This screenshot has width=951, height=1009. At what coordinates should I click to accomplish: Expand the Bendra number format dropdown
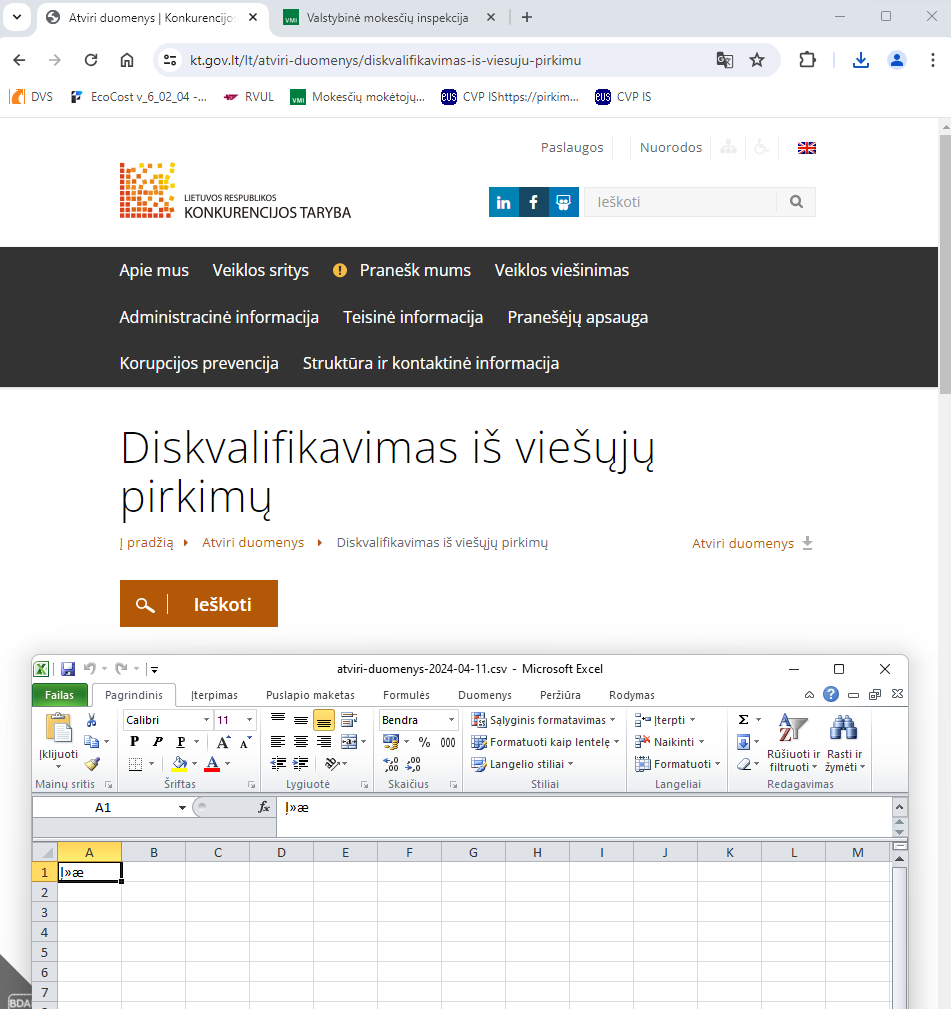(x=451, y=720)
